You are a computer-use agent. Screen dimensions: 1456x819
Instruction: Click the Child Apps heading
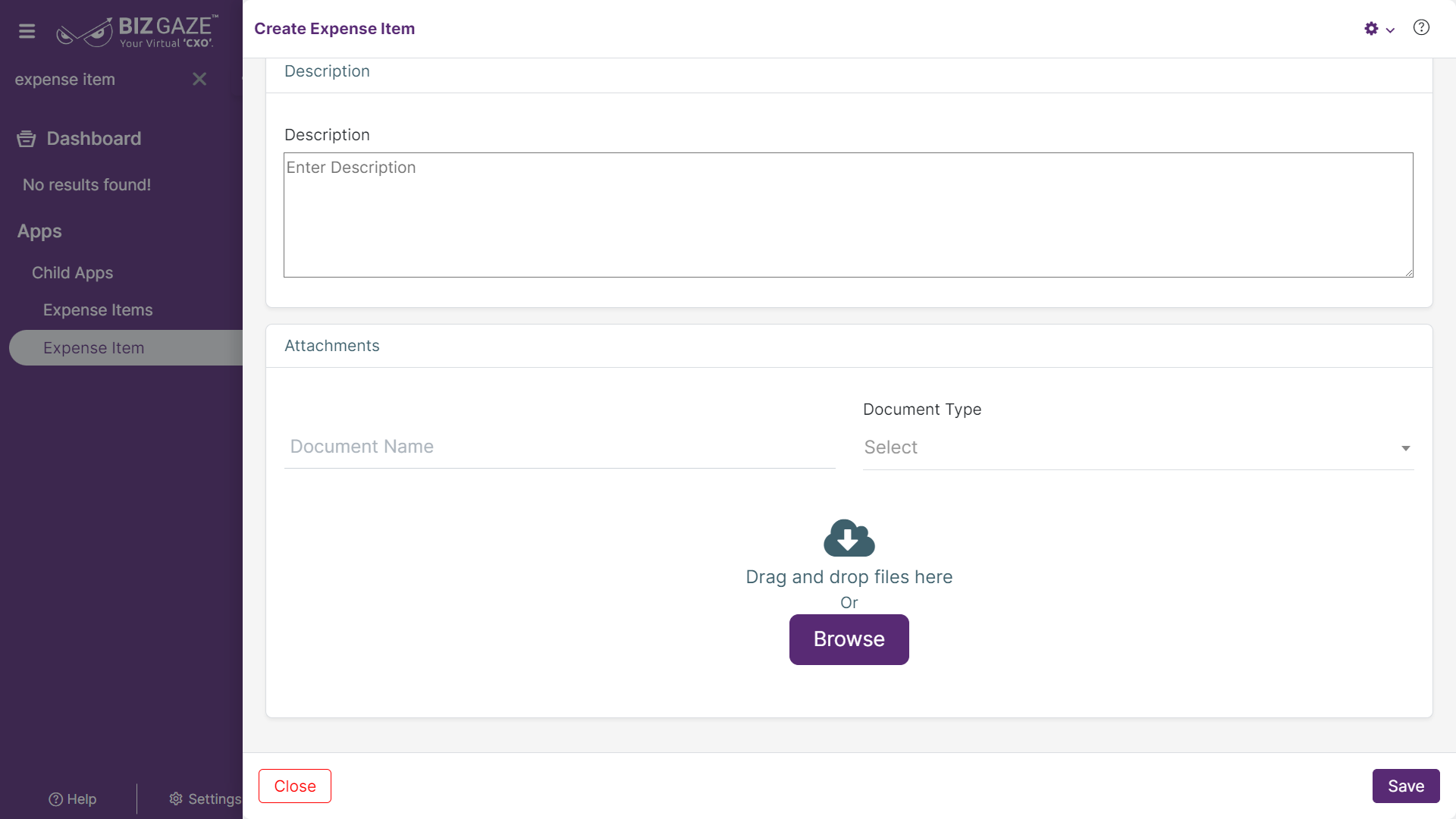point(72,273)
